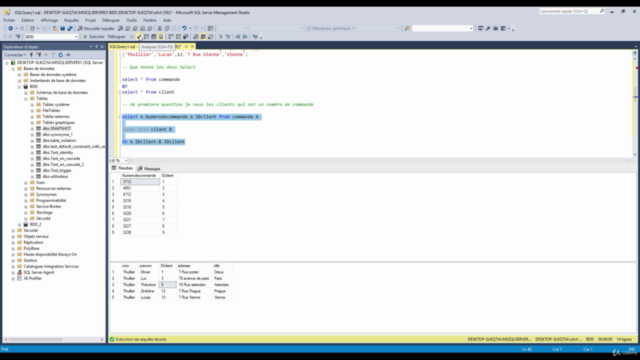Click the Exécuter button
The height and width of the screenshot is (360, 640).
(94, 37)
